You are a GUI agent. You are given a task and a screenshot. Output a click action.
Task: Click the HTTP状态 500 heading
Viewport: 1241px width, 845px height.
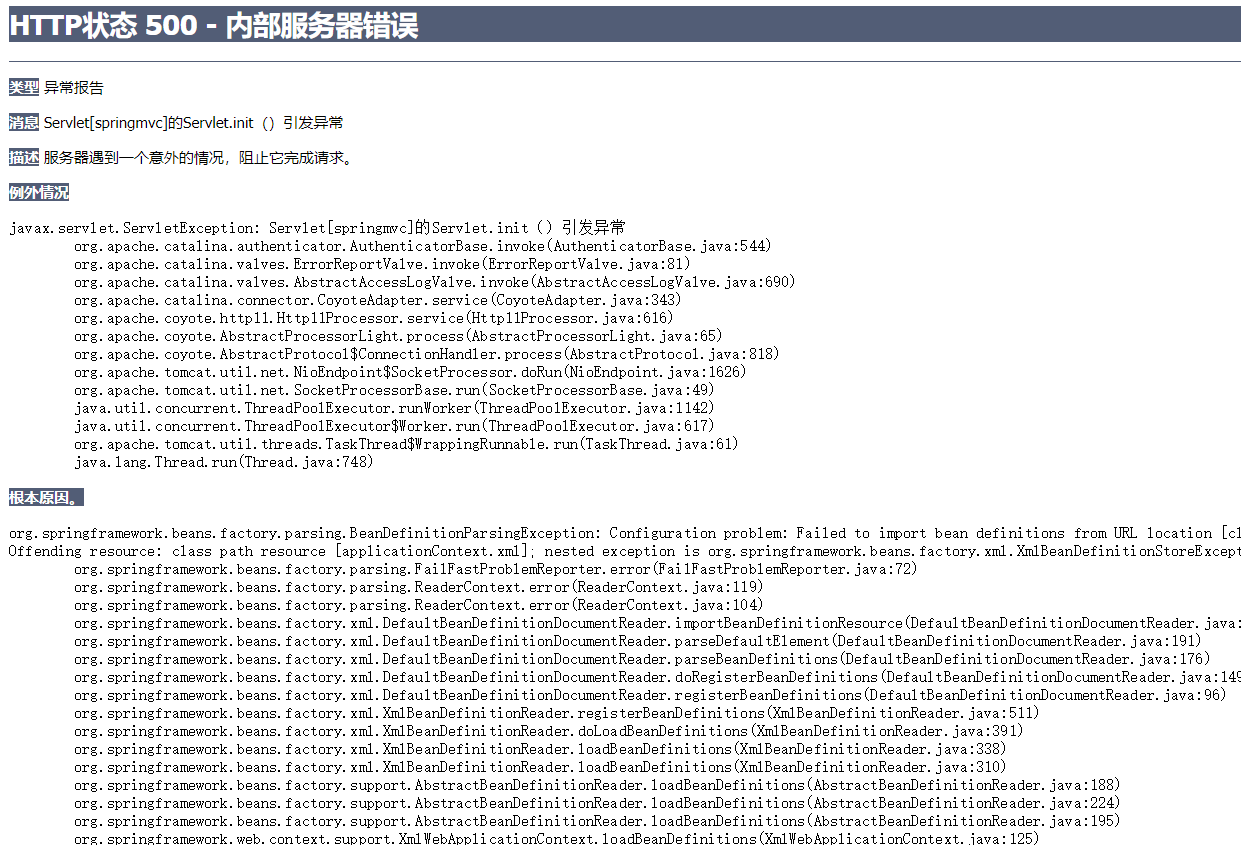(x=213, y=25)
